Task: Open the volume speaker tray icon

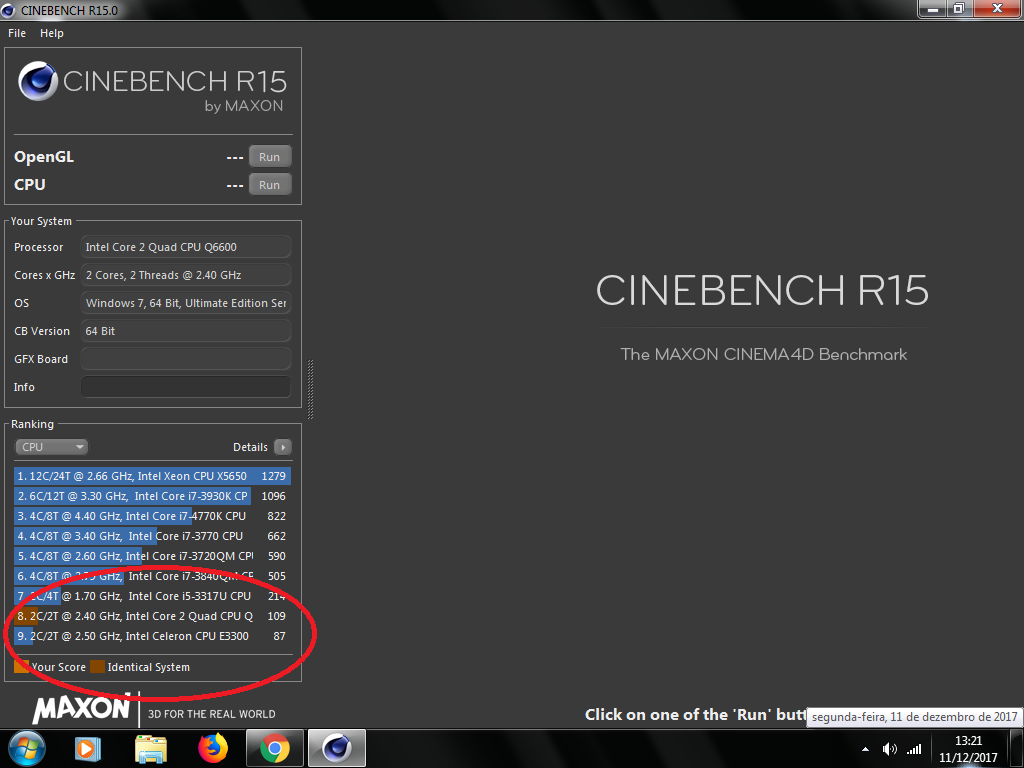Action: tap(889, 749)
